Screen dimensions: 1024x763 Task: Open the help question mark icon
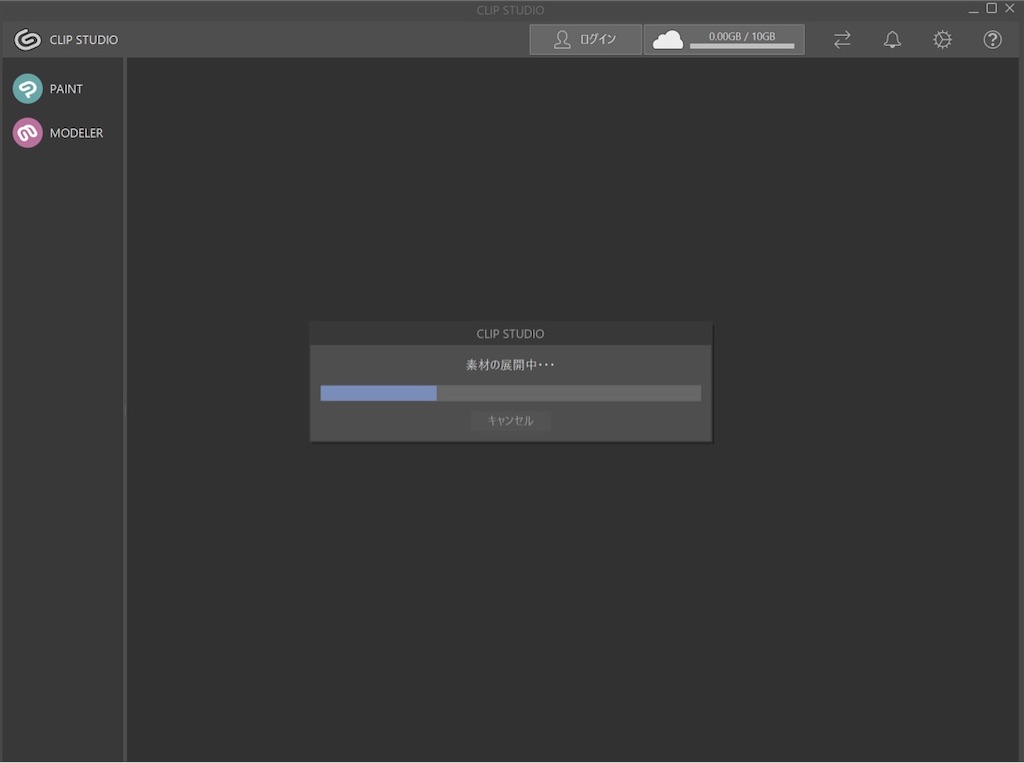click(x=992, y=39)
